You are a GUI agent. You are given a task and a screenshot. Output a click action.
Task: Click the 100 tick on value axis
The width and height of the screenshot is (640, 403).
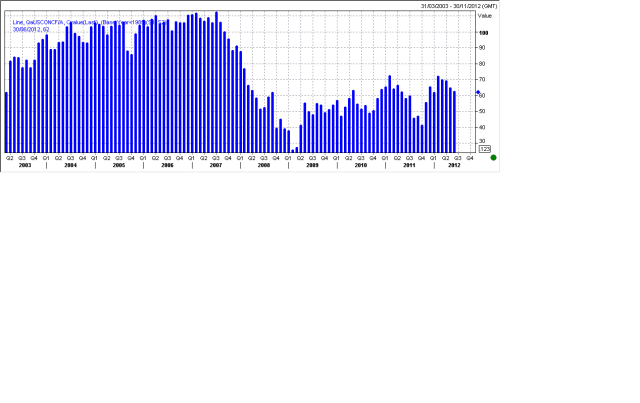tap(484, 32)
